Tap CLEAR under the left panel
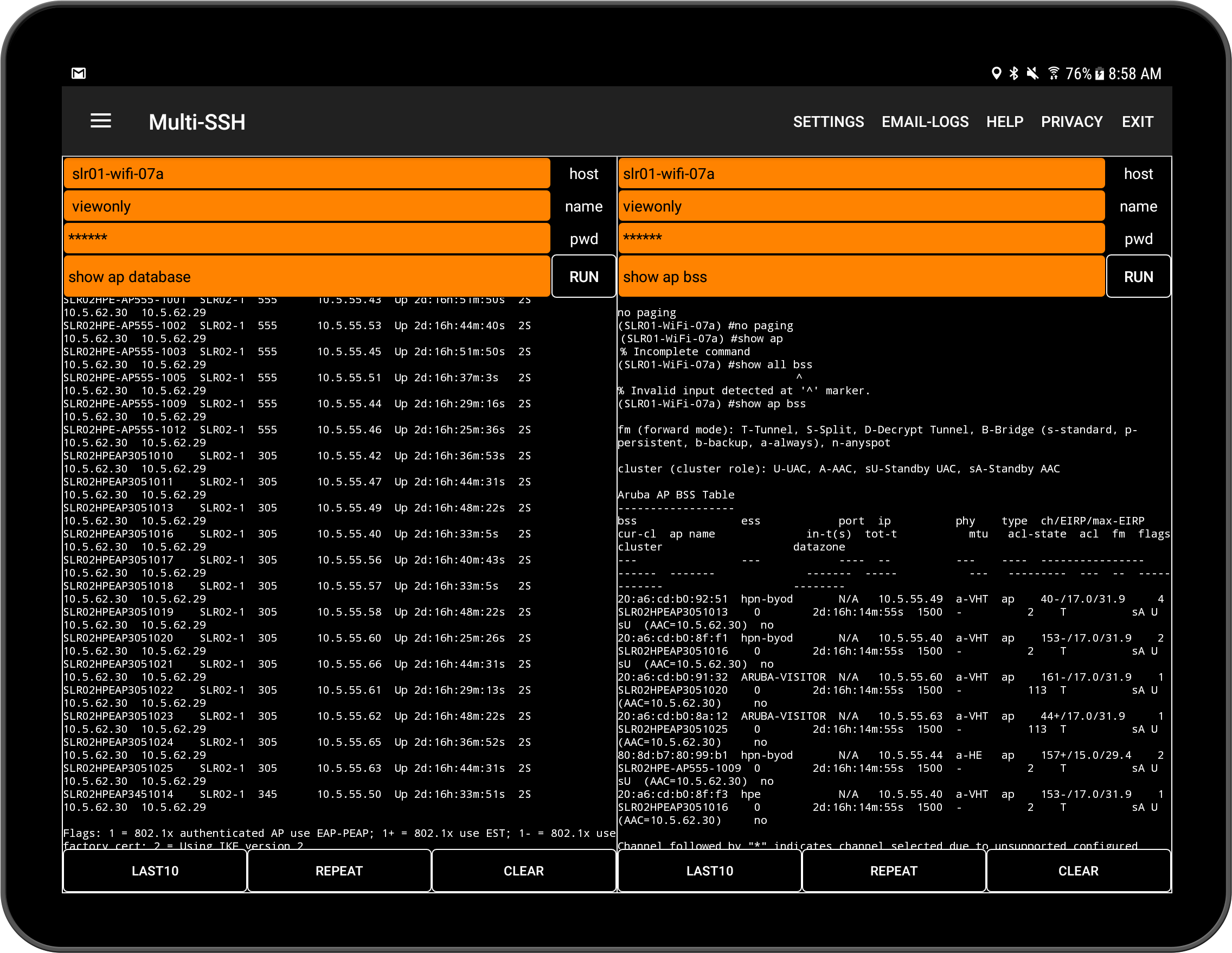The height and width of the screenshot is (953, 1232). click(523, 871)
